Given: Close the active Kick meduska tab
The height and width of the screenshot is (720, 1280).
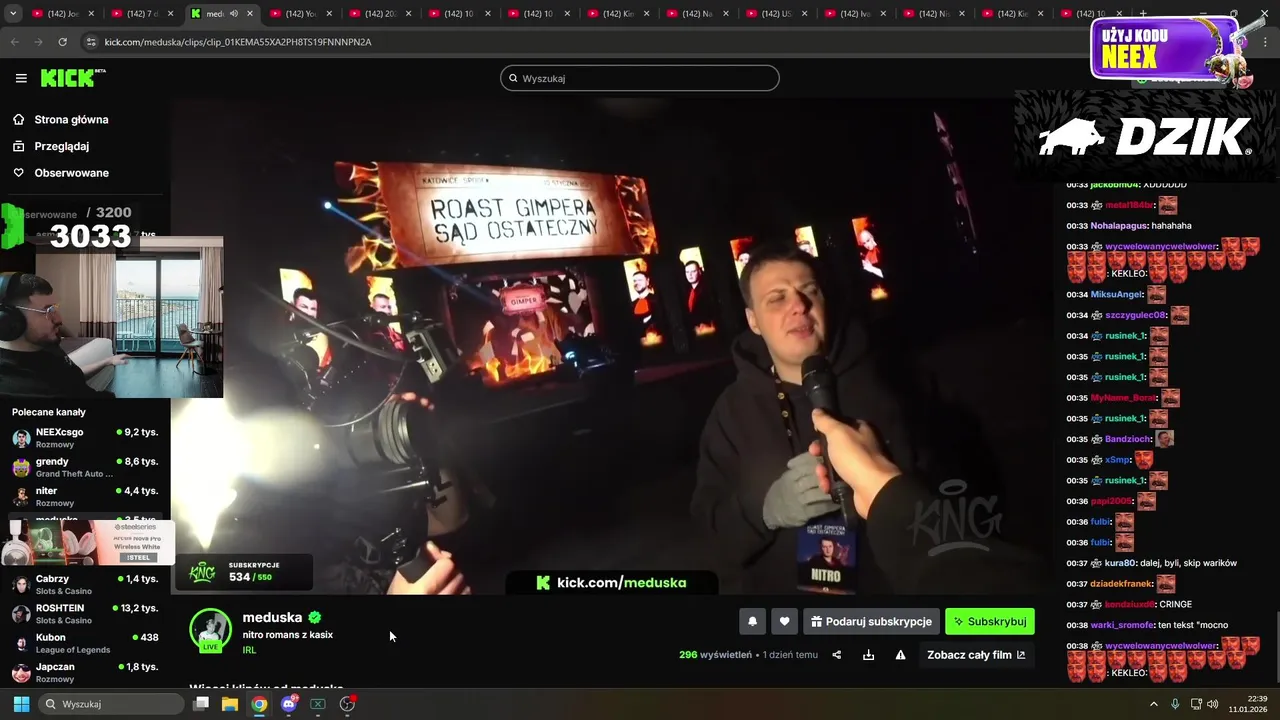Looking at the screenshot, I should [249, 14].
